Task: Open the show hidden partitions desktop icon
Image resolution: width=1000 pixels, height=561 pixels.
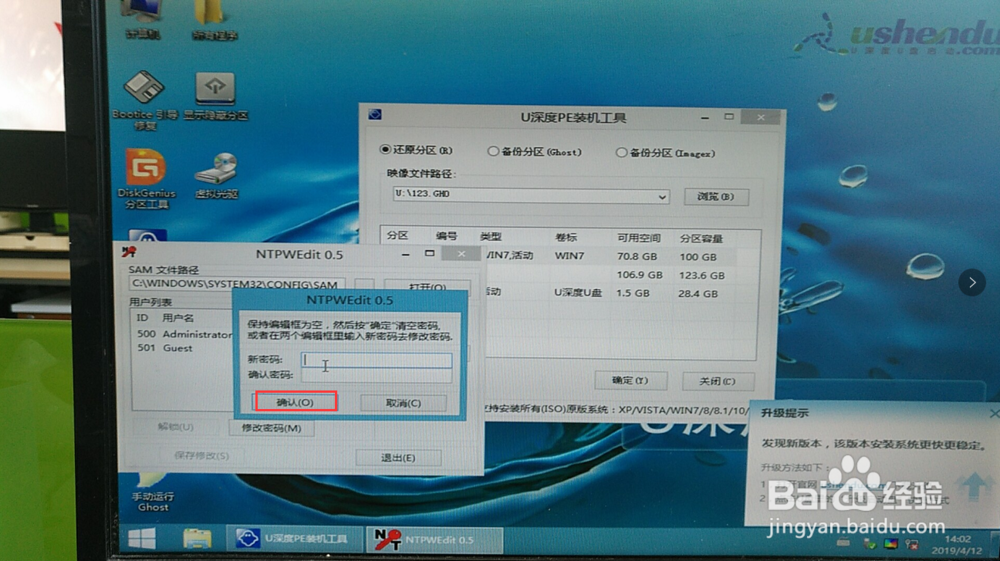Action: coord(216,96)
